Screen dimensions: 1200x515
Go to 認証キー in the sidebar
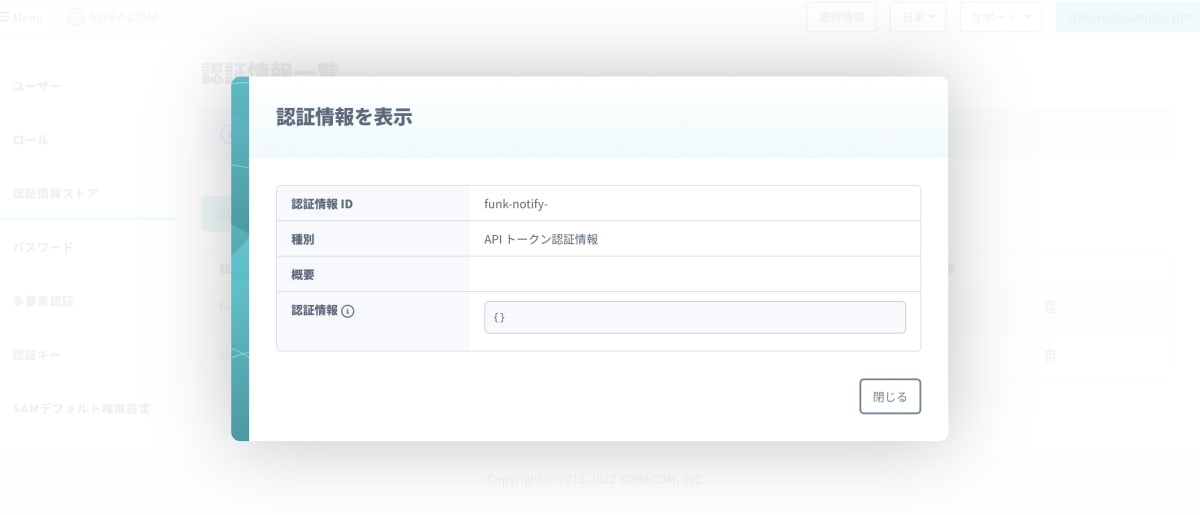(37, 355)
